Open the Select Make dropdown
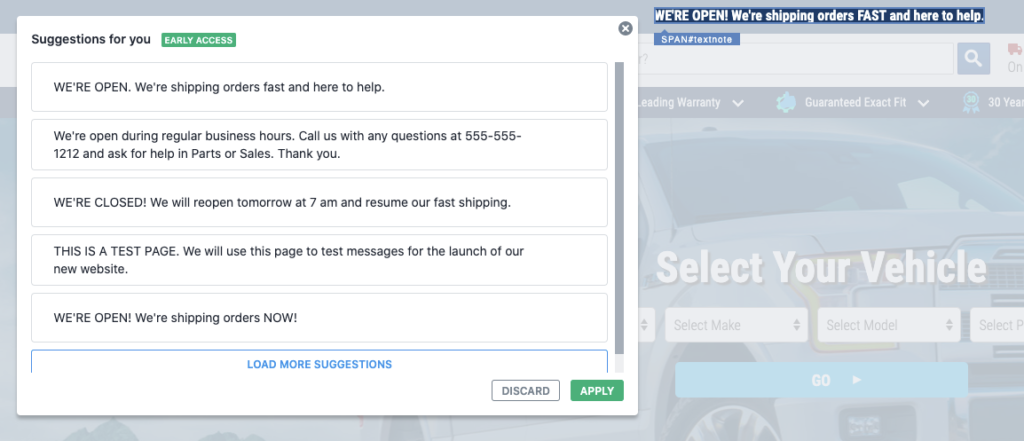The image size is (1024, 441). tap(737, 325)
